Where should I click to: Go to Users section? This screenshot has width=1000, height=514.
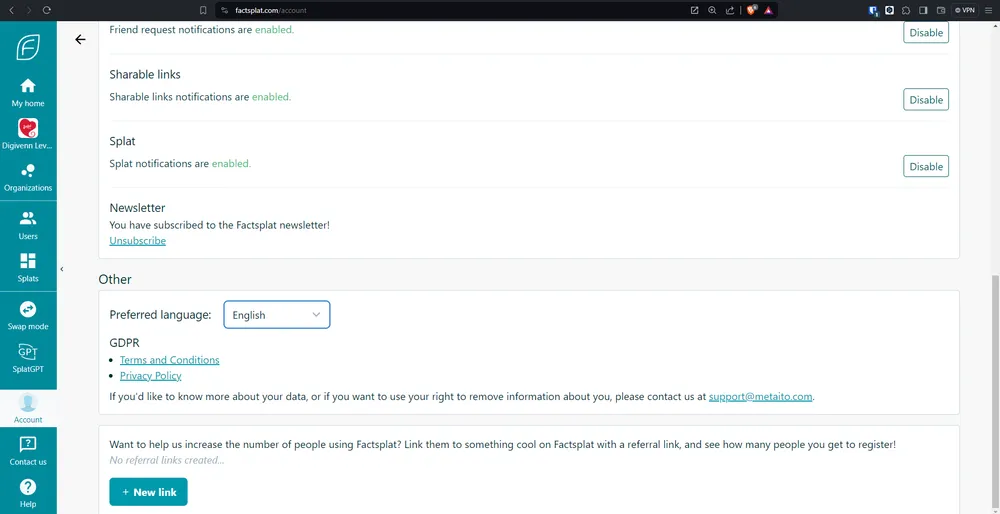[28, 225]
